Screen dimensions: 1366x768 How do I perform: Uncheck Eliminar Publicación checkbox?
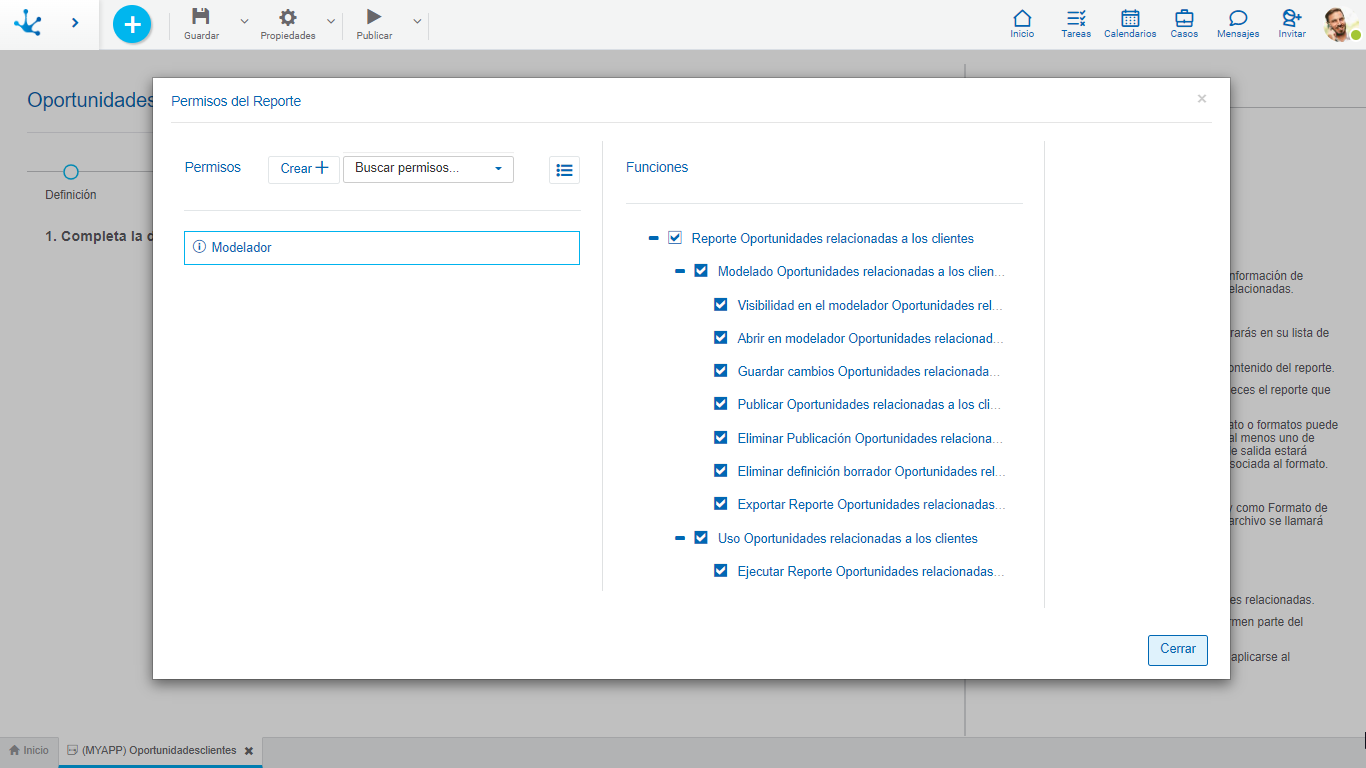[x=721, y=438]
